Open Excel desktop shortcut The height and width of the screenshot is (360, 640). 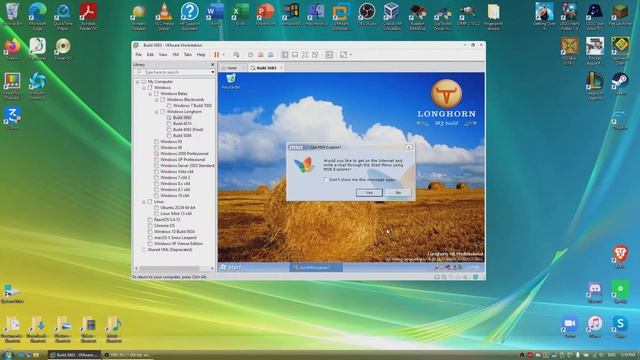240,14
